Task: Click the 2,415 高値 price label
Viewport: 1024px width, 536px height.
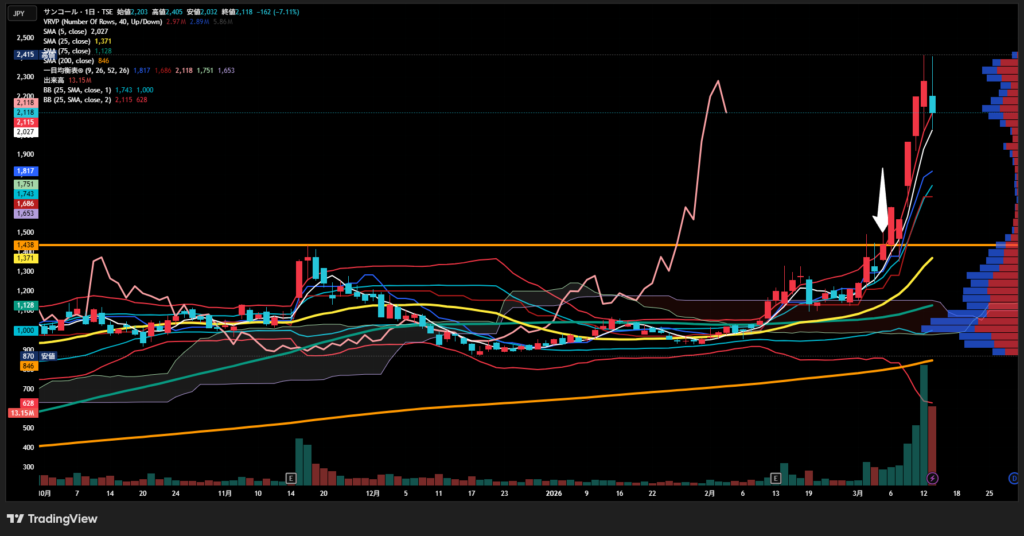Action: (25, 55)
